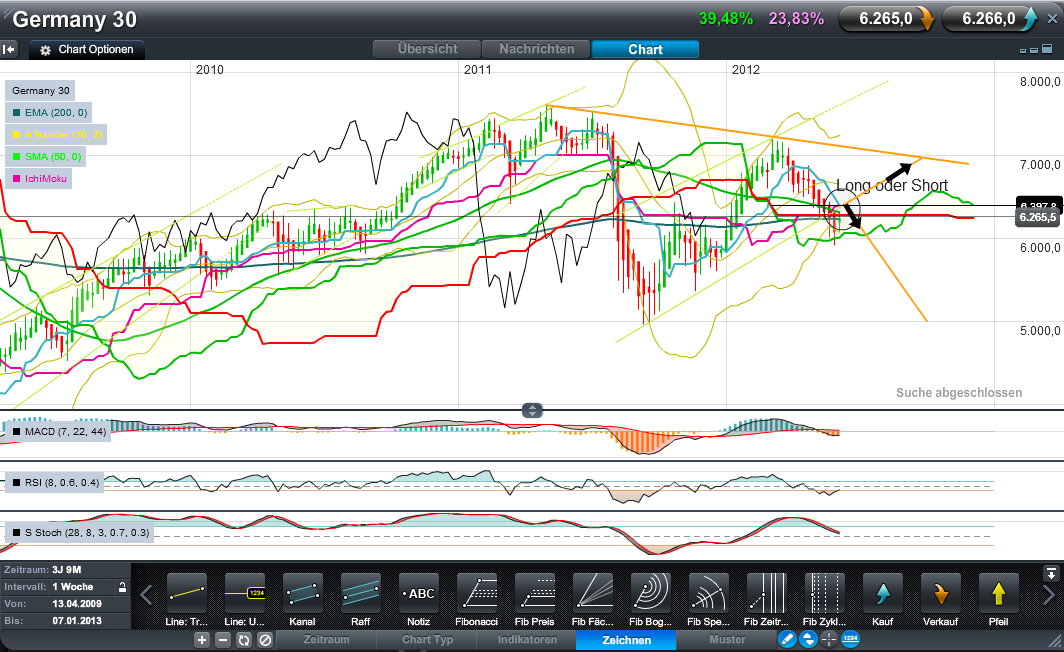1064x652 pixels.
Task: Switch to the Nachrichten tab
Action: tap(536, 49)
